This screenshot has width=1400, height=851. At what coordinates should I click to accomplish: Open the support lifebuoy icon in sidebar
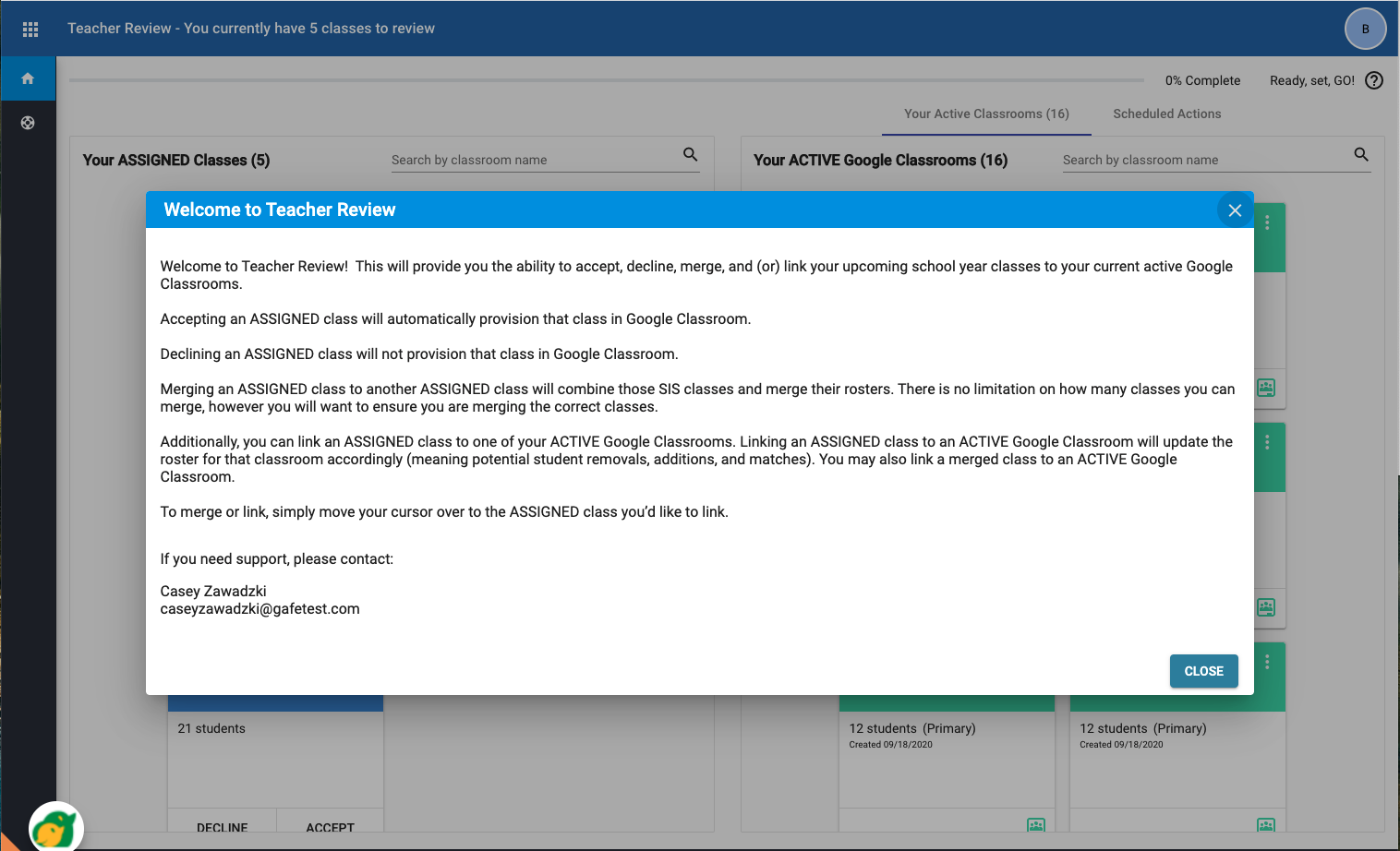click(x=28, y=123)
